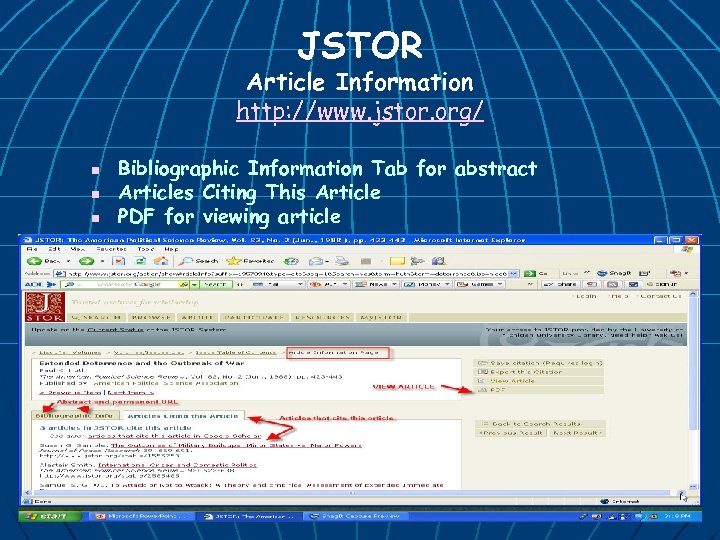Click the JSTOR taskbar button
Image resolution: width=720 pixels, height=540 pixels.
[x=249, y=516]
